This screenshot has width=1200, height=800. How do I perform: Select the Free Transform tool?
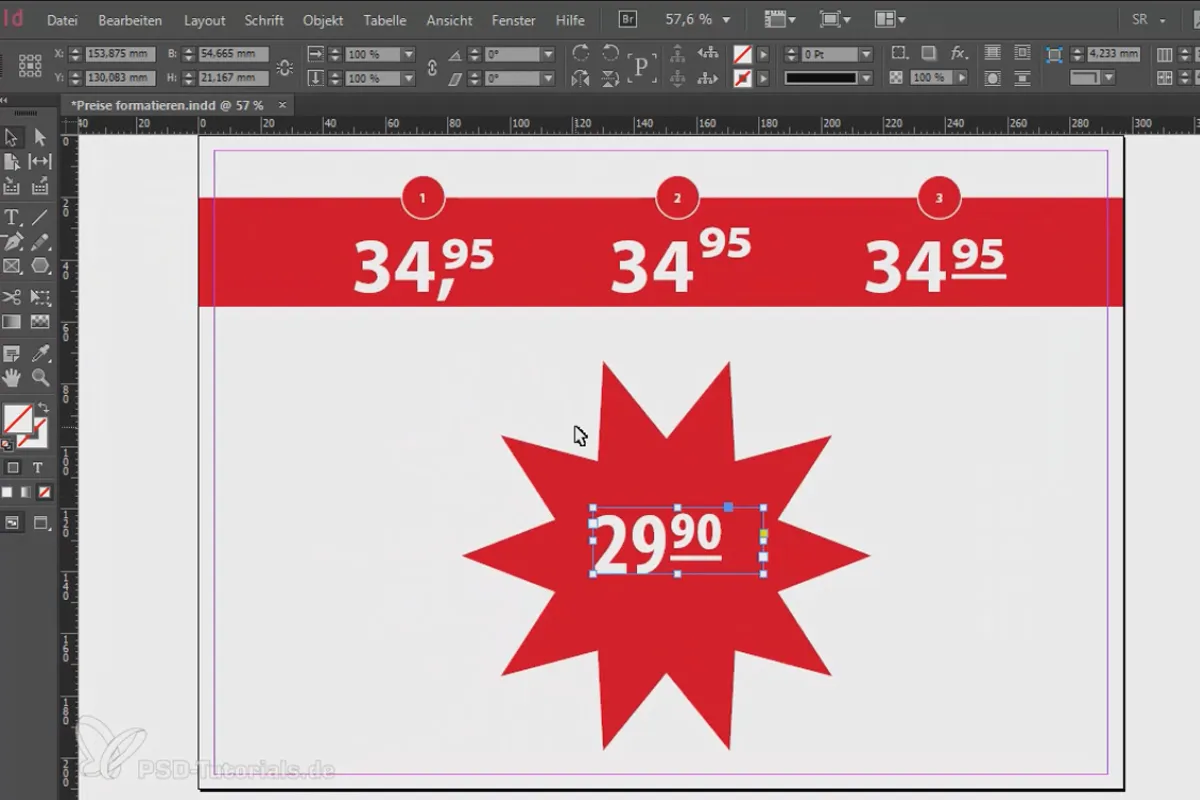(40, 297)
